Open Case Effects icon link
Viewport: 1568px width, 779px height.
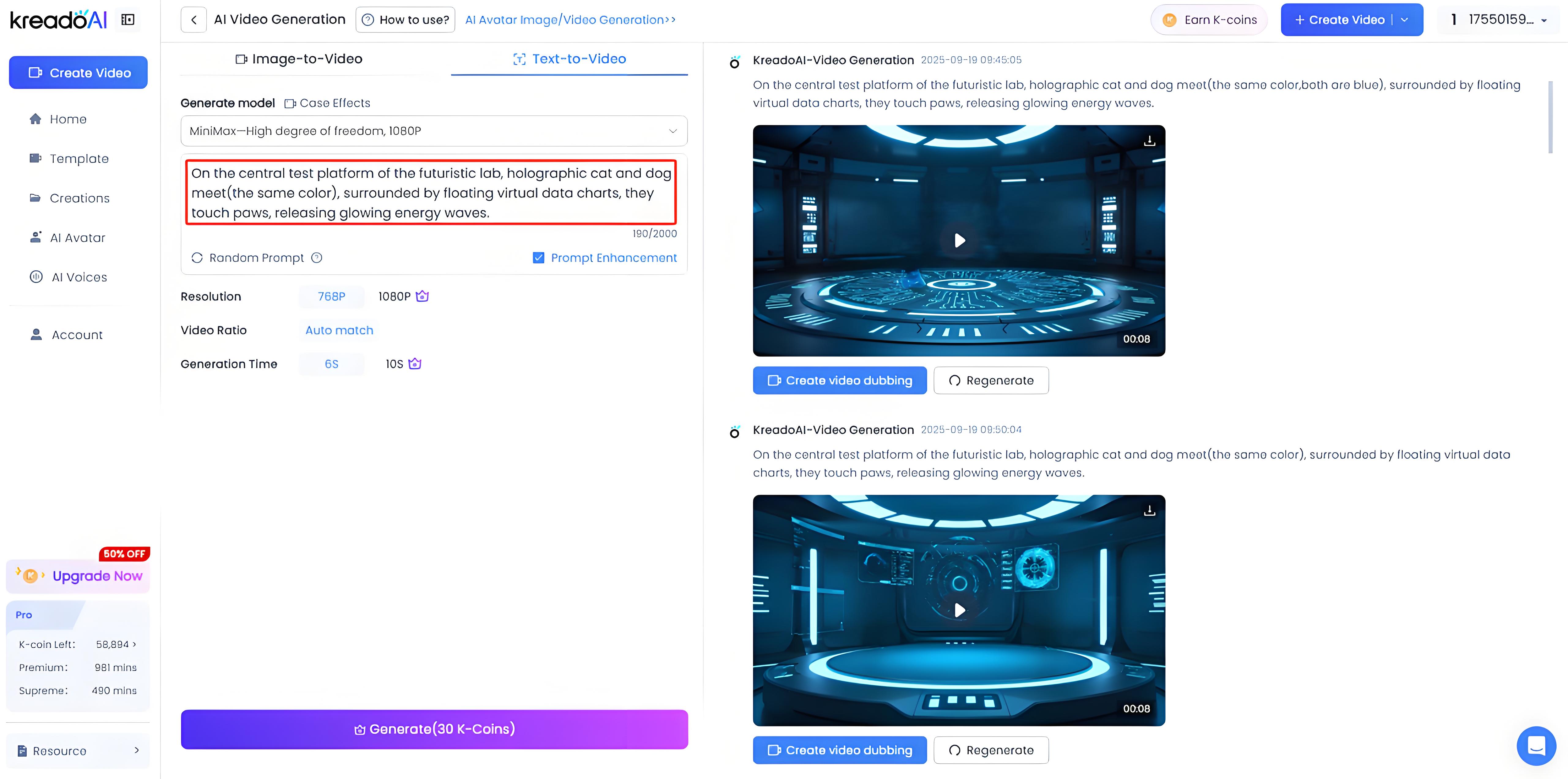click(328, 103)
